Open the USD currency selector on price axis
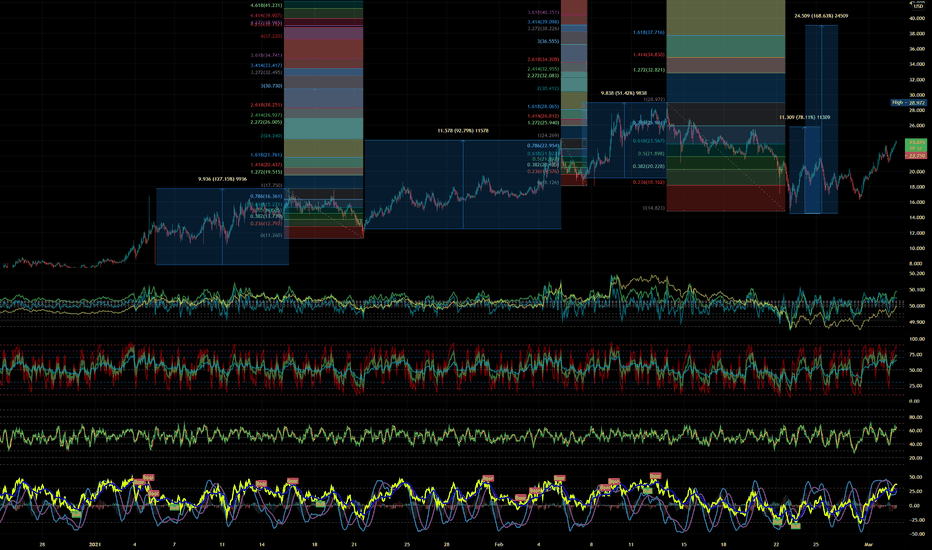Viewport: 932px width, 550px height. pos(918,5)
